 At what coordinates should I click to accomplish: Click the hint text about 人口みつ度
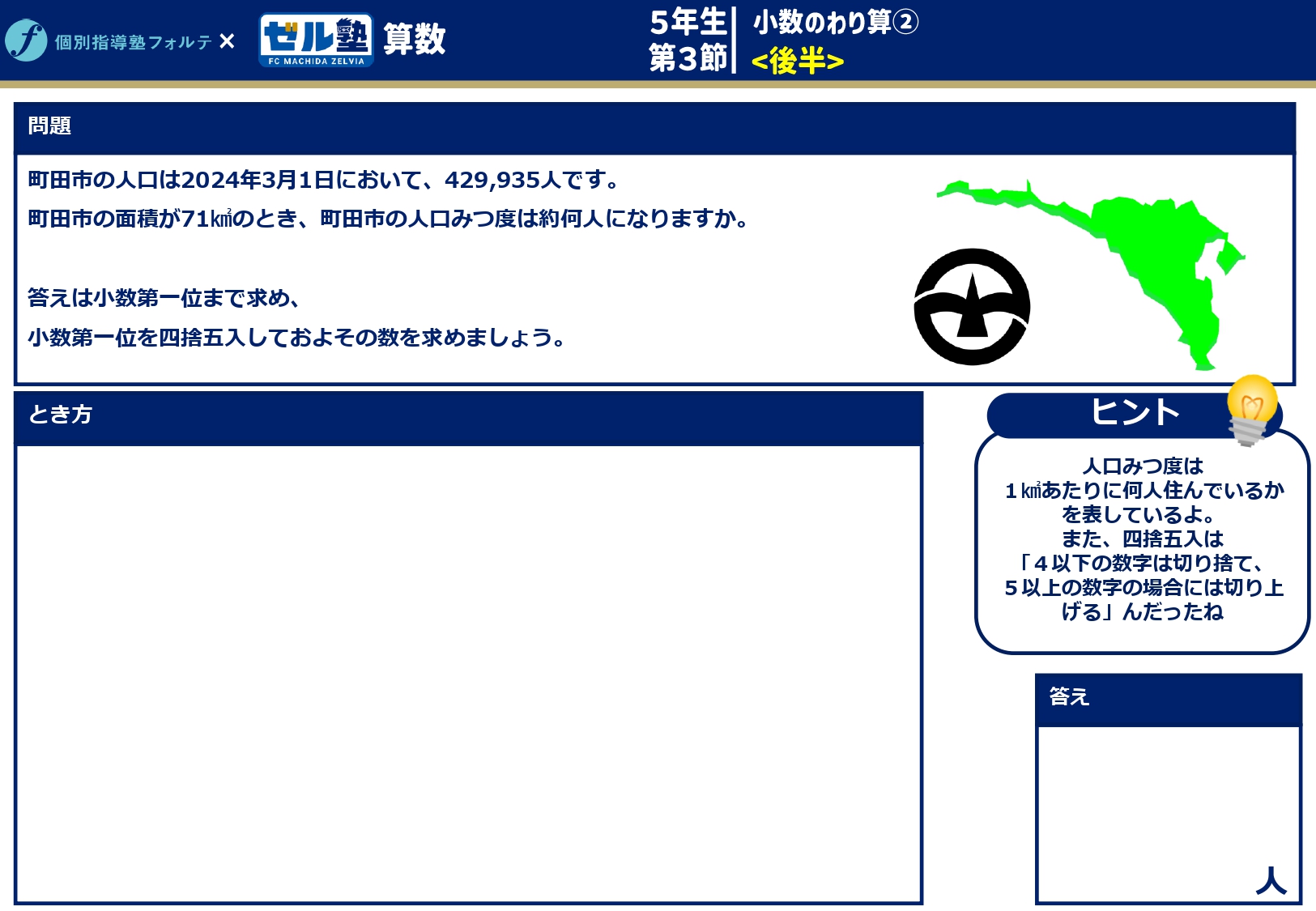tap(1143, 539)
